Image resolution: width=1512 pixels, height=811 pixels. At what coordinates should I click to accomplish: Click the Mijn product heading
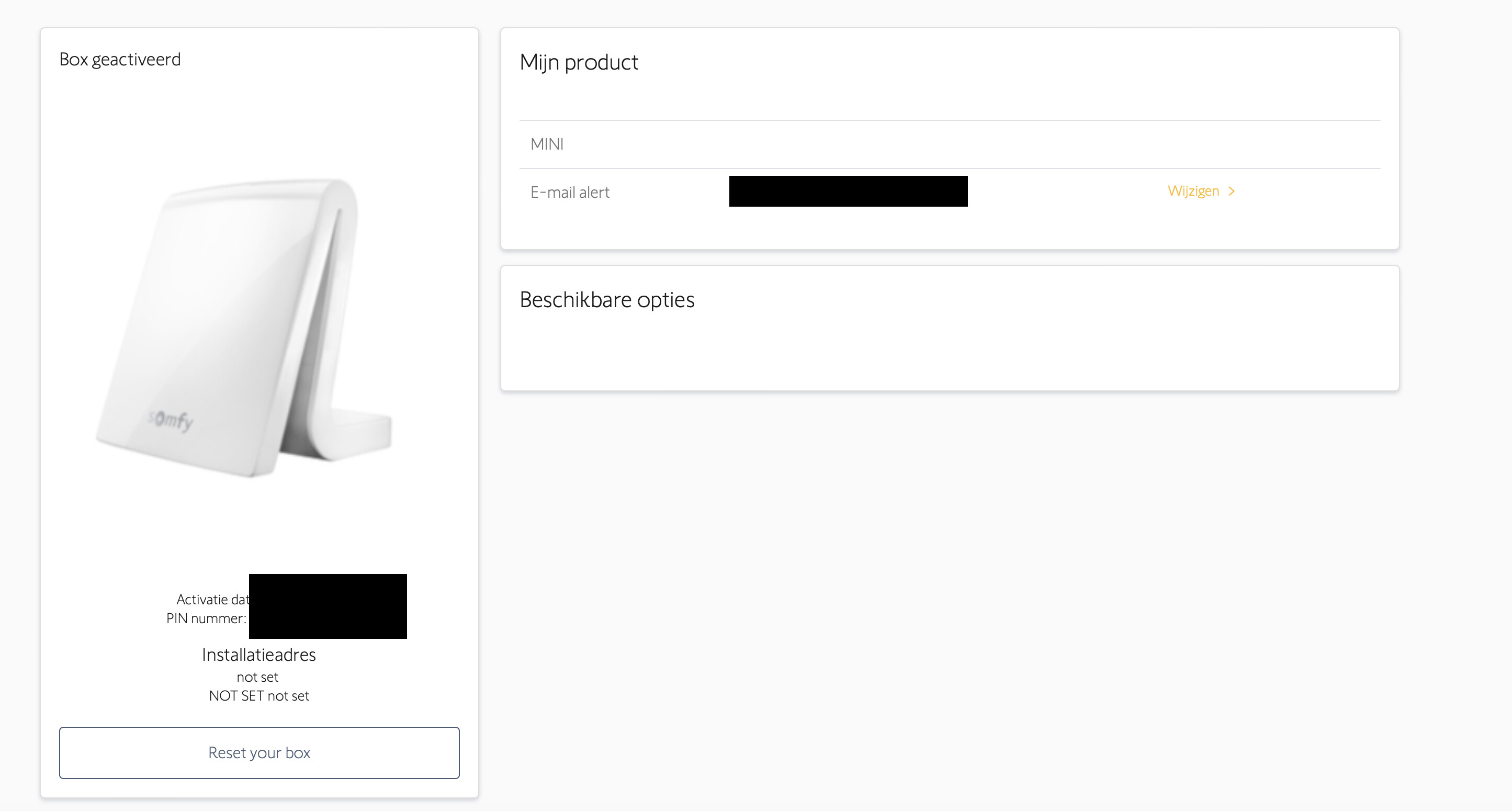tap(578, 62)
